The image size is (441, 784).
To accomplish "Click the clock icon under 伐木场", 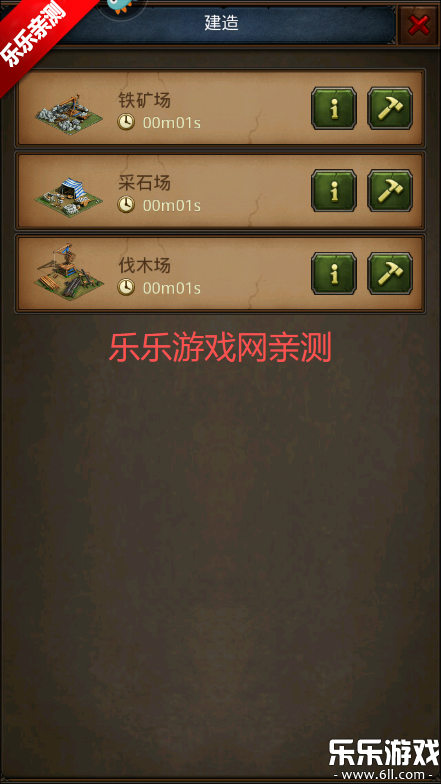I will [x=126, y=287].
